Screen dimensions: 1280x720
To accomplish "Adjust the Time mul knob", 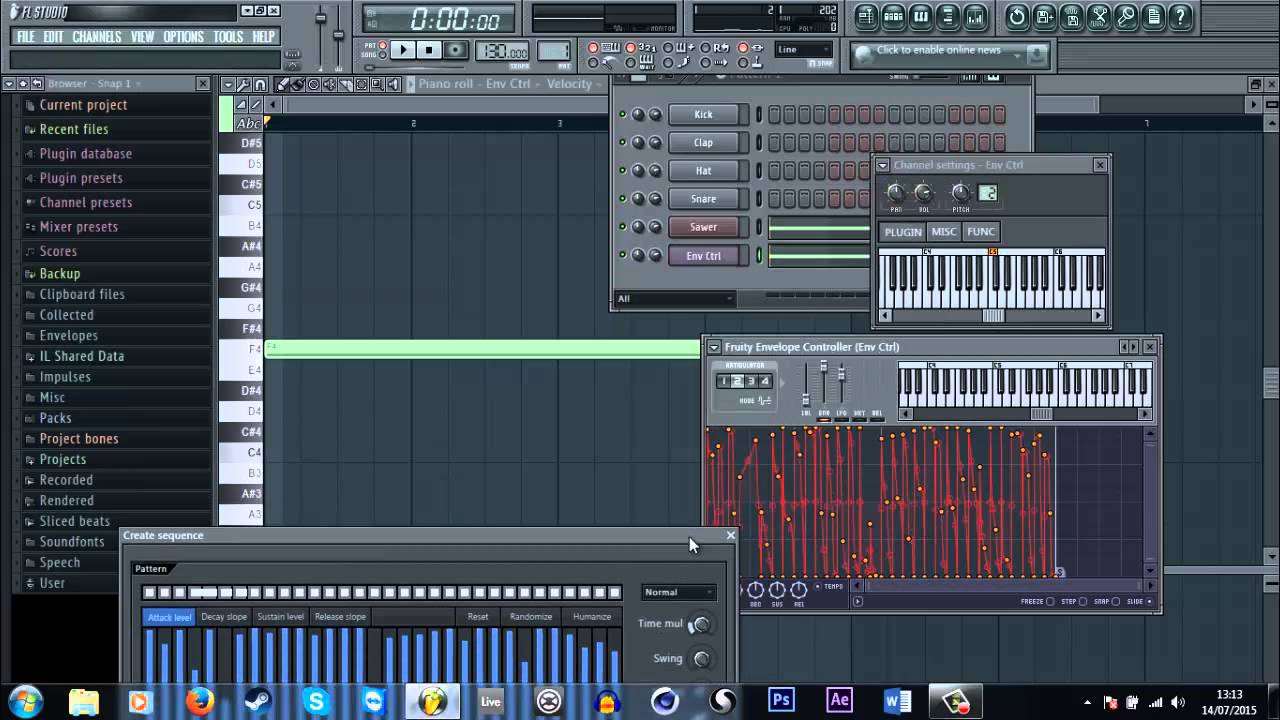I will (x=701, y=624).
